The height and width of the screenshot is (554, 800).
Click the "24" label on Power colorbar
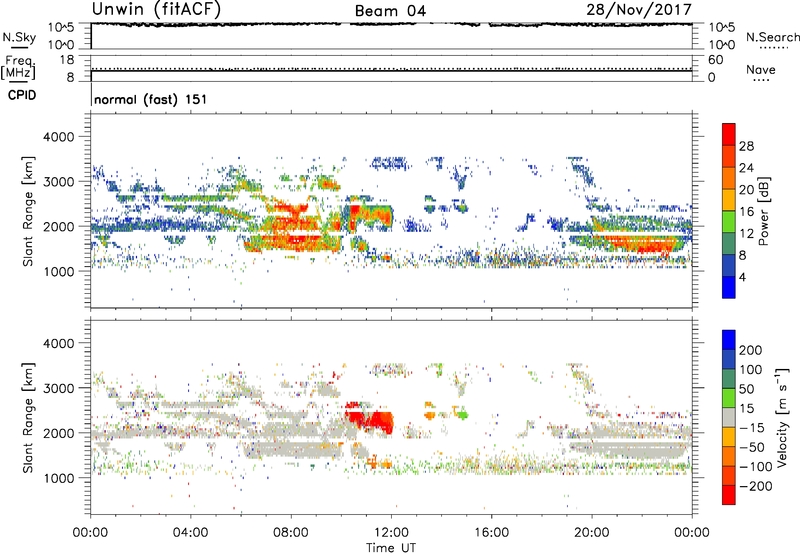(x=746, y=168)
